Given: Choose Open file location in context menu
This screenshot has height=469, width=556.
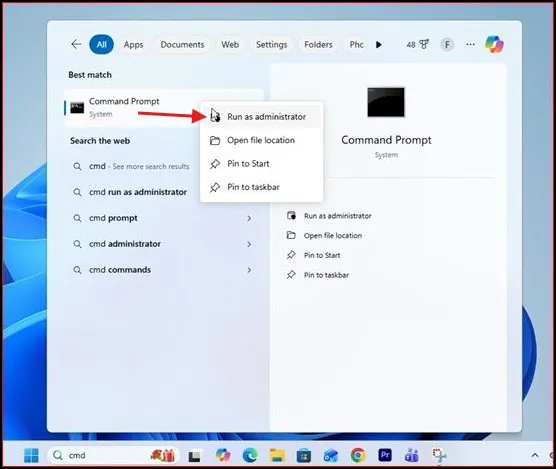Looking at the screenshot, I should [x=262, y=140].
